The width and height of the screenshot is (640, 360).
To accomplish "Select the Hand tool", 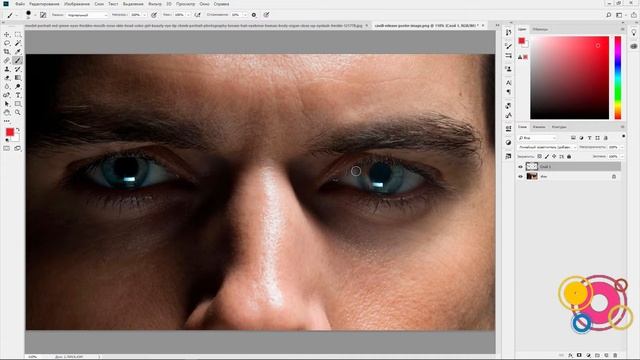I will 7,112.
